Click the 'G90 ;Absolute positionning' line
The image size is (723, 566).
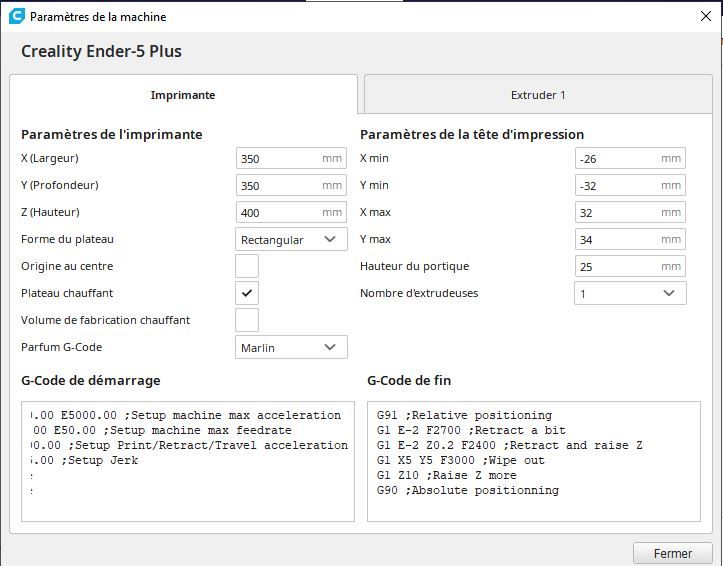pyautogui.click(x=468, y=490)
